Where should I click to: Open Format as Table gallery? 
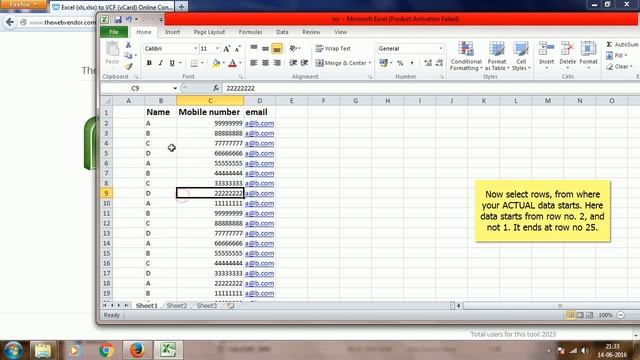point(497,56)
